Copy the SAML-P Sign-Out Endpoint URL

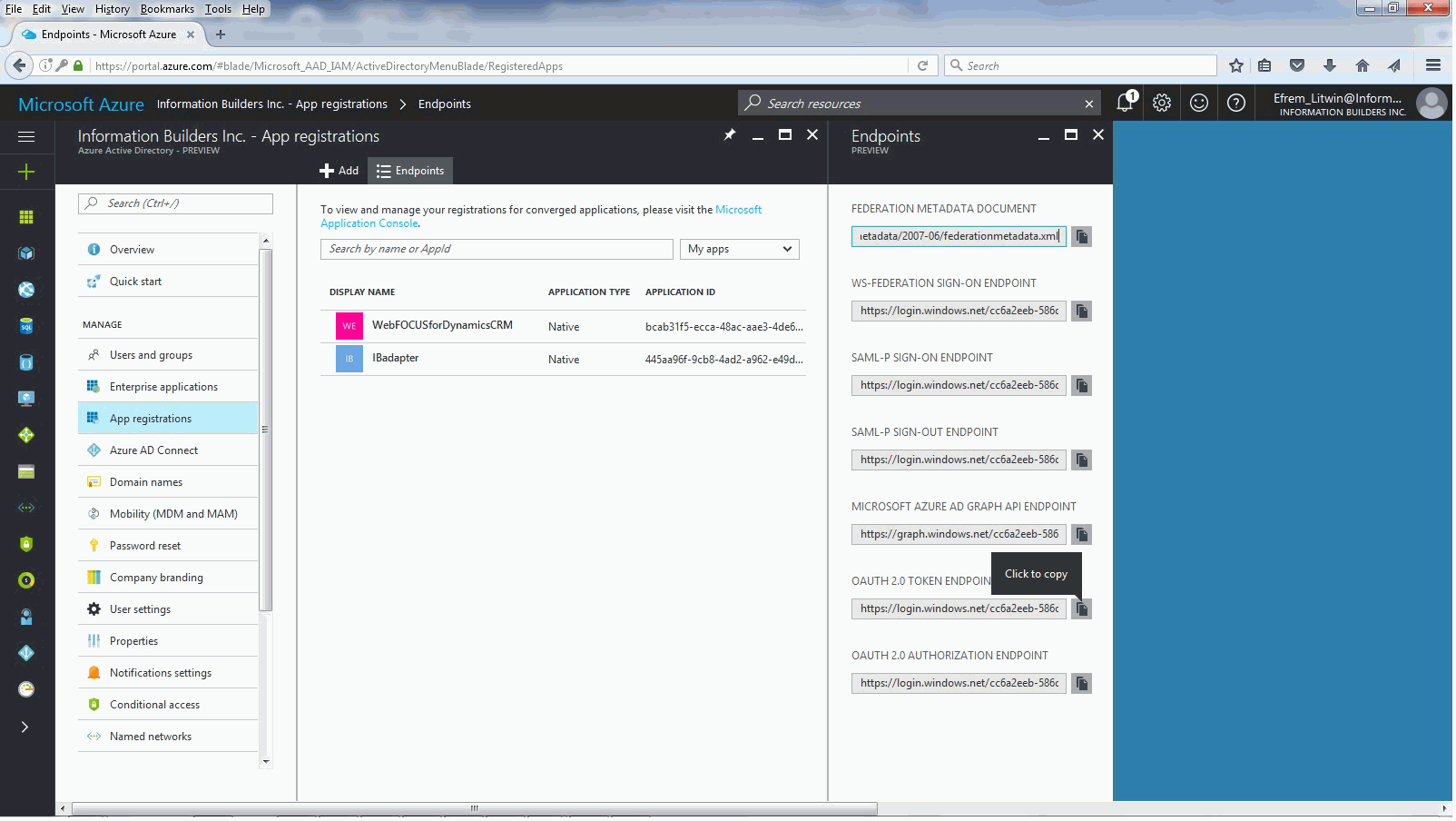pyautogui.click(x=1081, y=460)
